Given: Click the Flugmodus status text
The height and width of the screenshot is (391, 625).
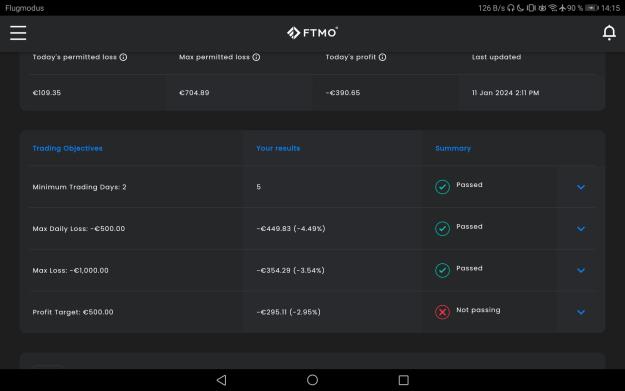Looking at the screenshot, I should (25, 8).
